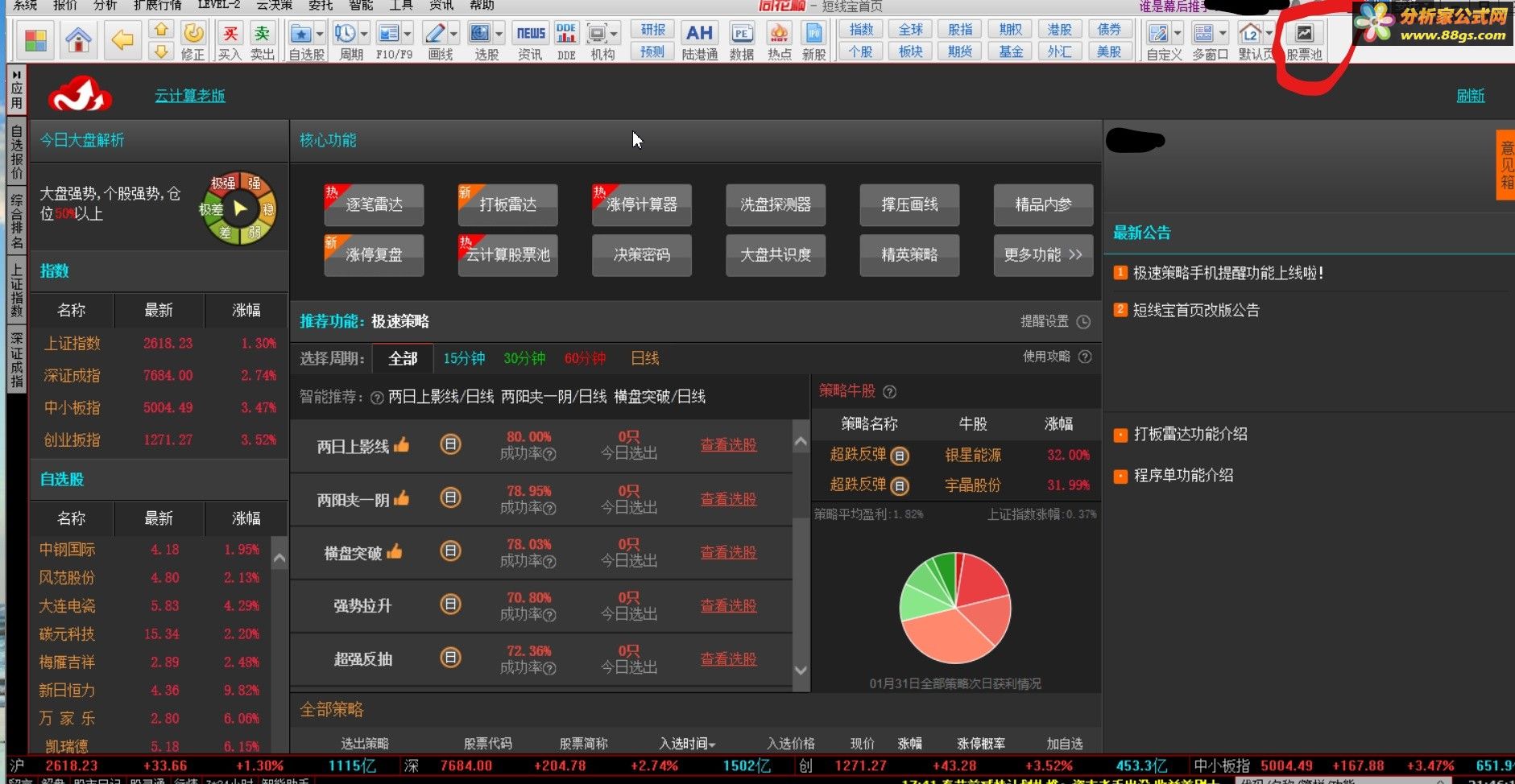Image resolution: width=1515 pixels, height=784 pixels.
Task: Expand the 选股 dropdown arrow
Action: (x=499, y=34)
